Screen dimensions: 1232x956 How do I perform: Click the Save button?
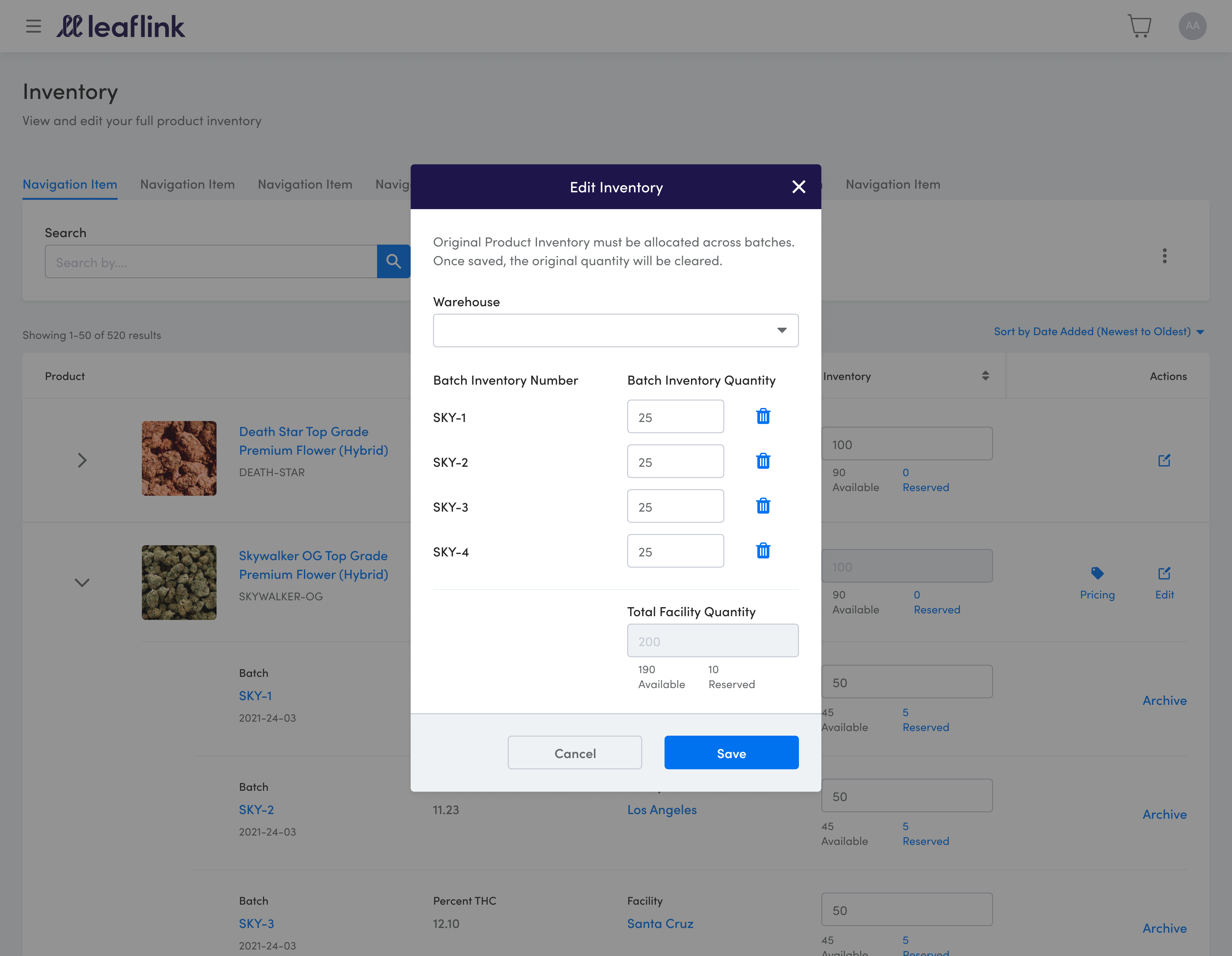coord(731,753)
